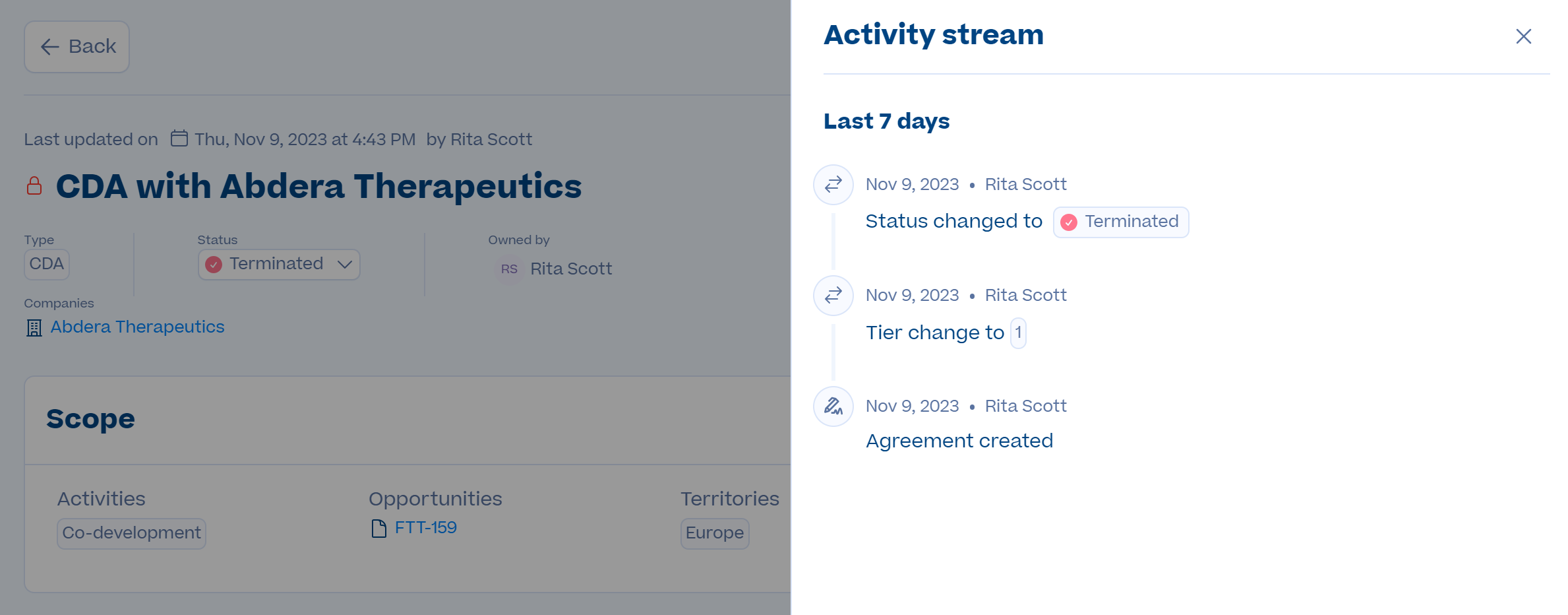Image resolution: width=1568 pixels, height=615 pixels.
Task: Click the document icon beside FTT-159
Action: click(x=379, y=529)
